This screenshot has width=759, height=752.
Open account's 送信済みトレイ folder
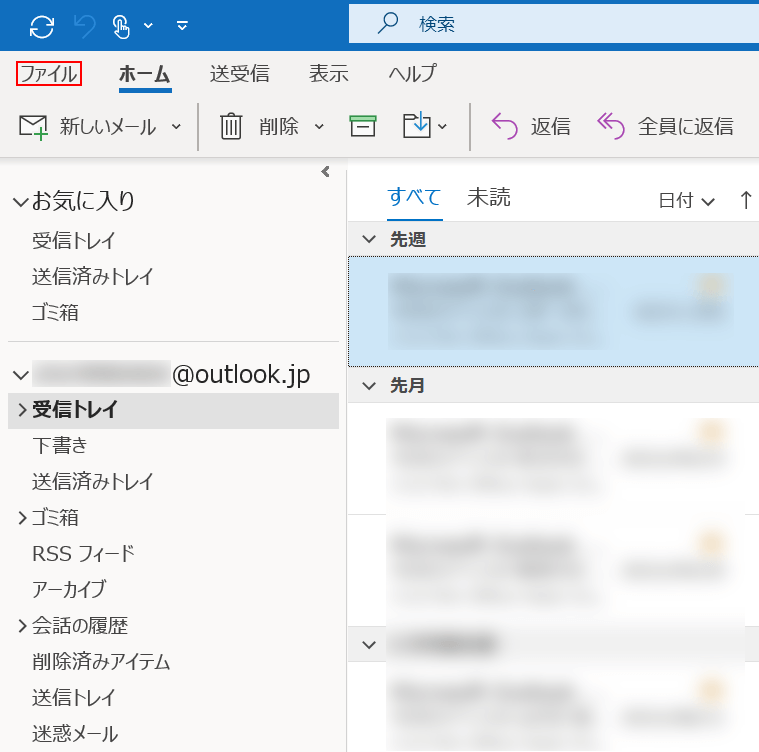coord(92,481)
